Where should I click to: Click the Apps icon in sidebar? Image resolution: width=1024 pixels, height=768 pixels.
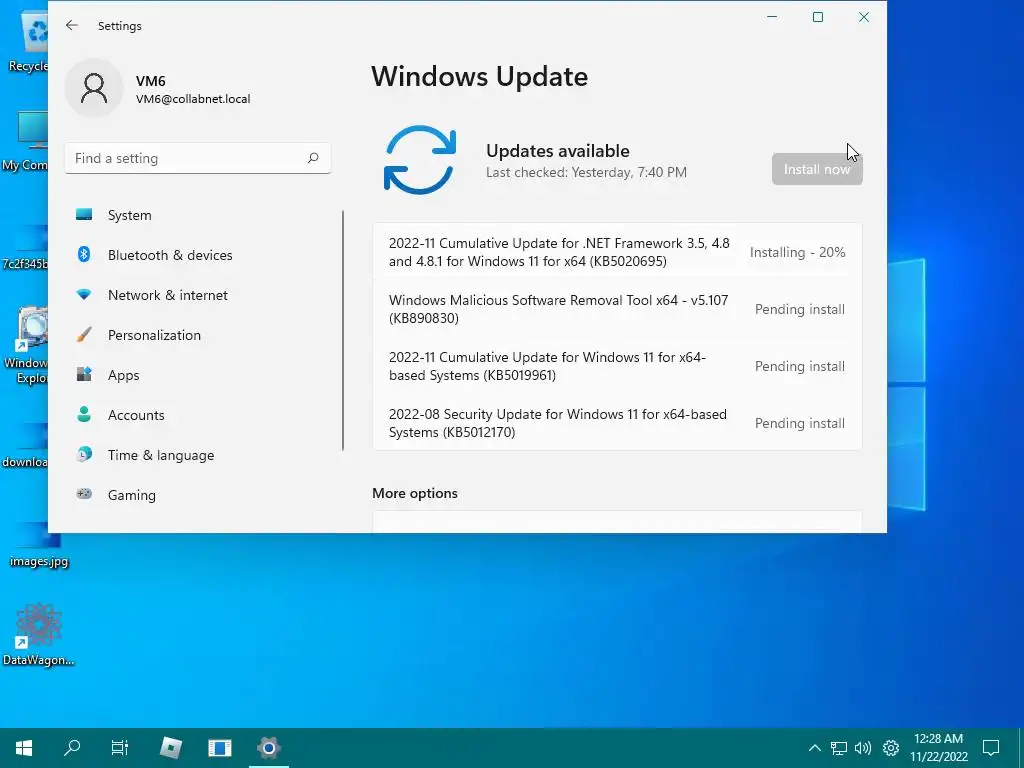(84, 375)
